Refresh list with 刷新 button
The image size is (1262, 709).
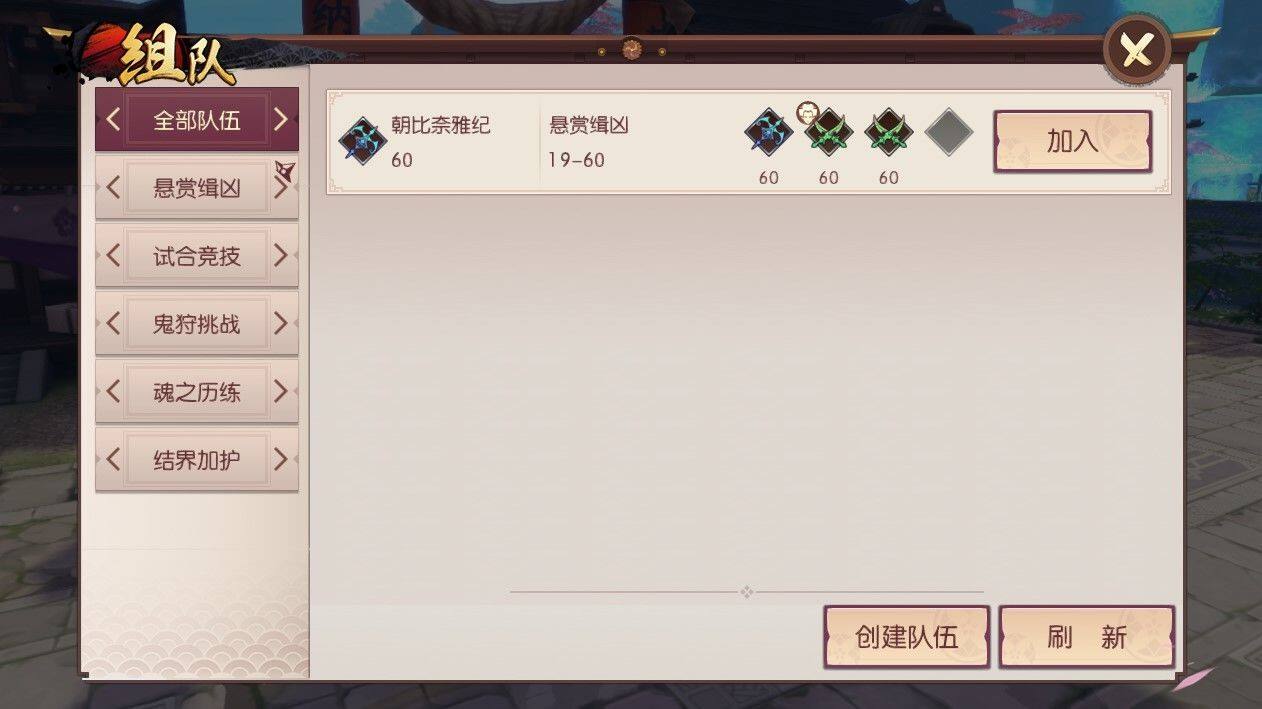point(1086,637)
